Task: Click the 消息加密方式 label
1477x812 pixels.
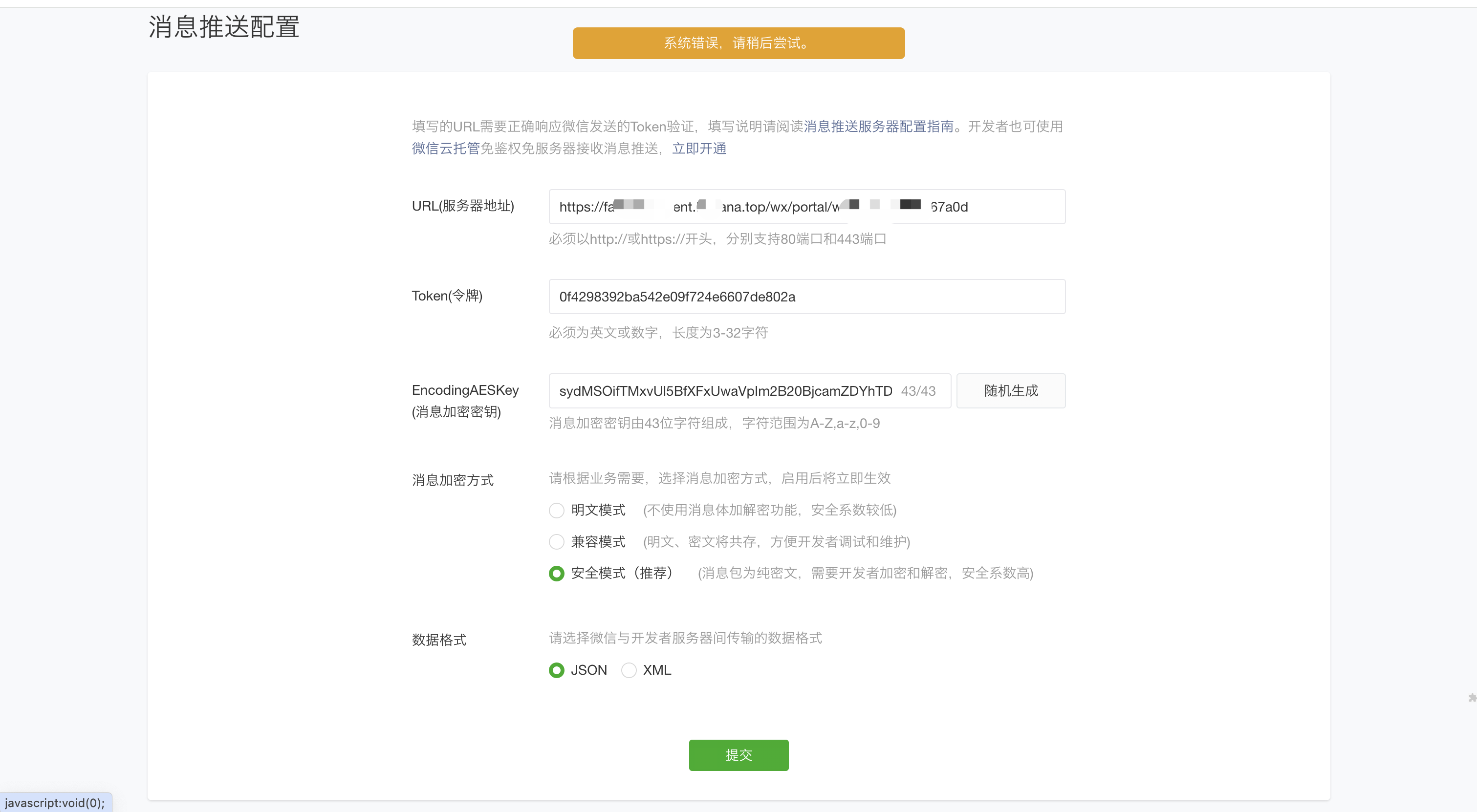Action: click(x=453, y=480)
